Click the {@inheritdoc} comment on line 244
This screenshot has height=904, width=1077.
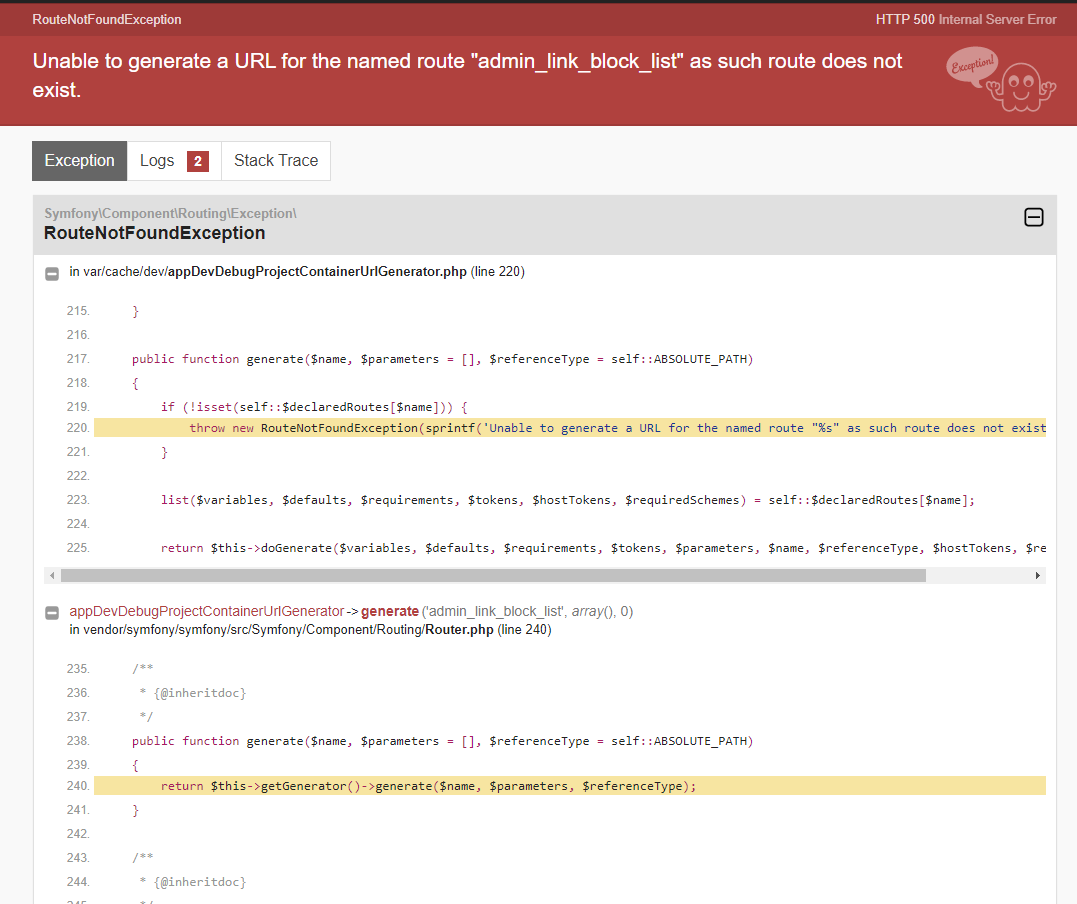[x=200, y=882]
